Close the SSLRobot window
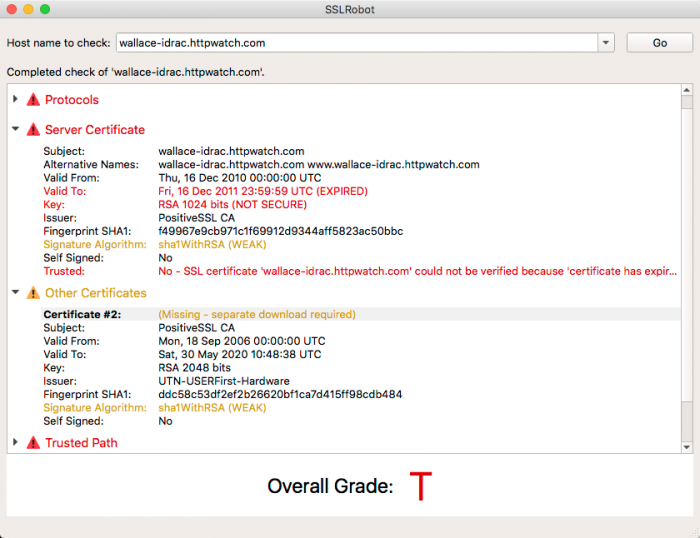The height and width of the screenshot is (538, 700). tap(12, 9)
